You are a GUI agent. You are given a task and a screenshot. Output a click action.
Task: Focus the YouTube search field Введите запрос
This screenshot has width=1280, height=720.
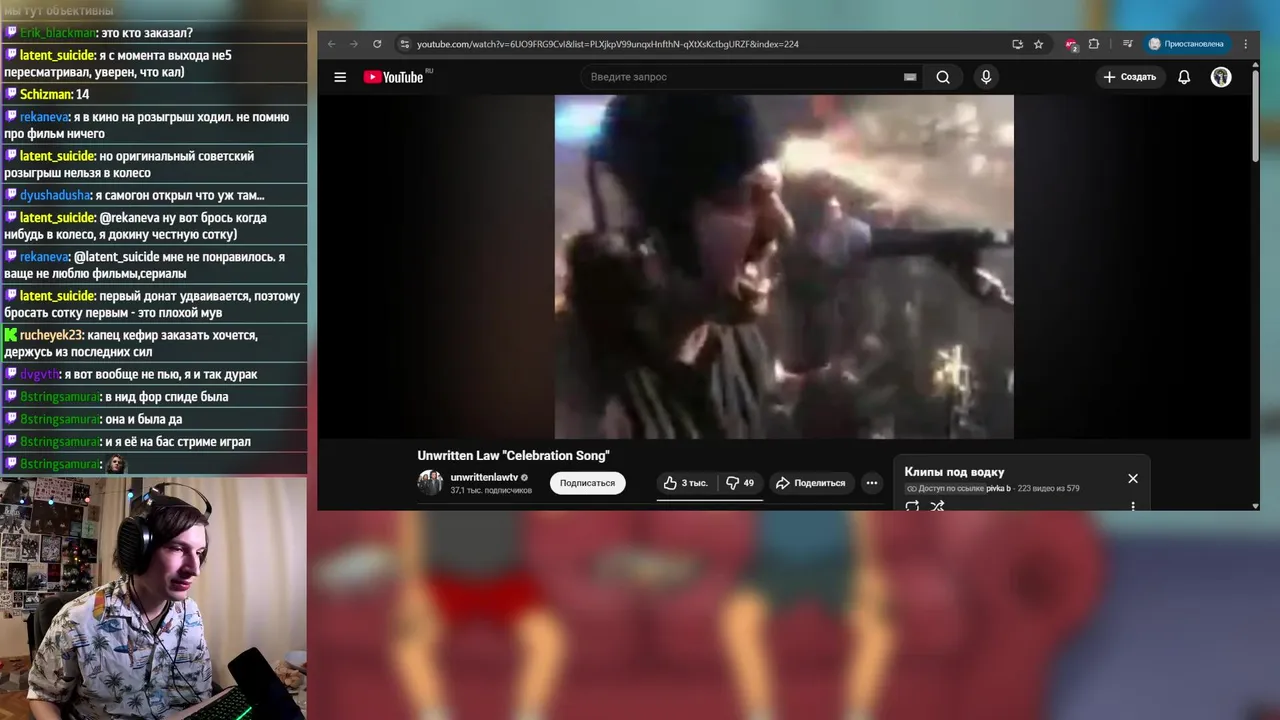point(740,77)
